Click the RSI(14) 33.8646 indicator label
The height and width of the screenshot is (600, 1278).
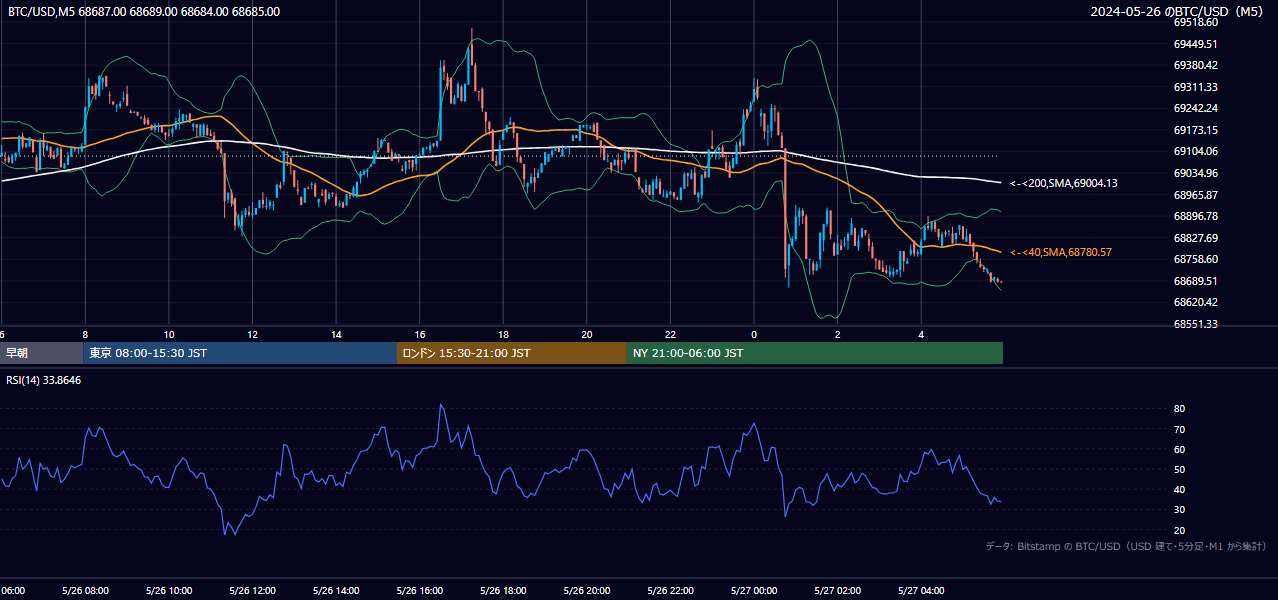[44, 380]
